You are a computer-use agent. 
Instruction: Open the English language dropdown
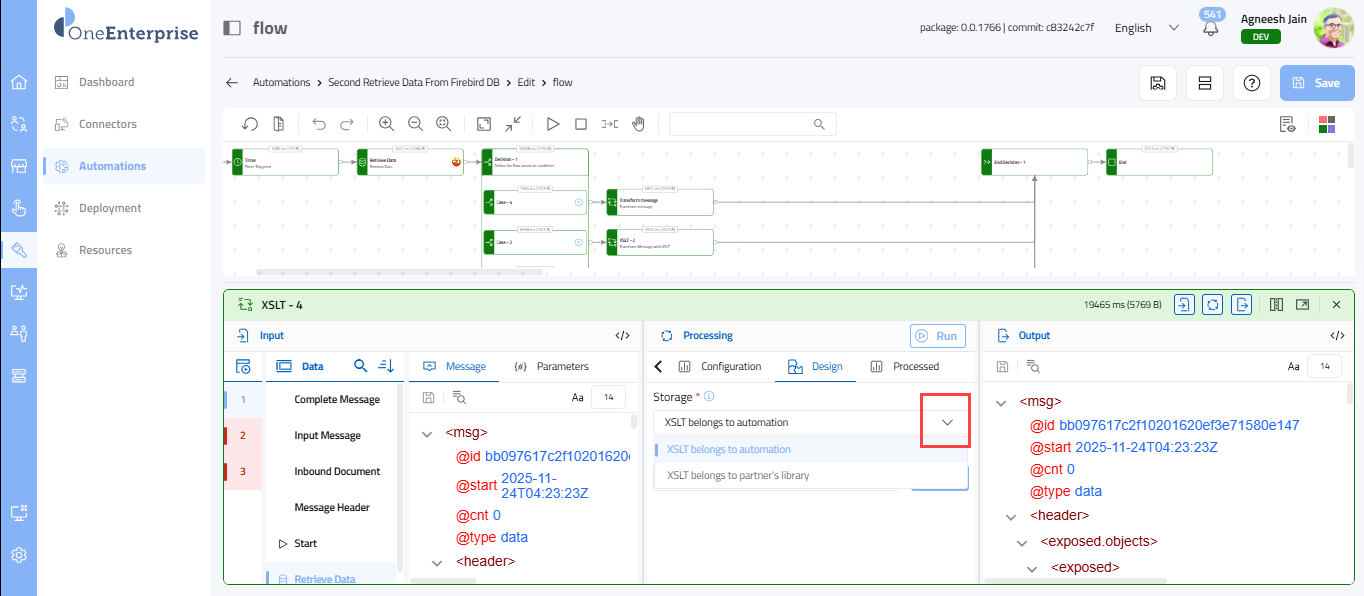(x=1146, y=28)
